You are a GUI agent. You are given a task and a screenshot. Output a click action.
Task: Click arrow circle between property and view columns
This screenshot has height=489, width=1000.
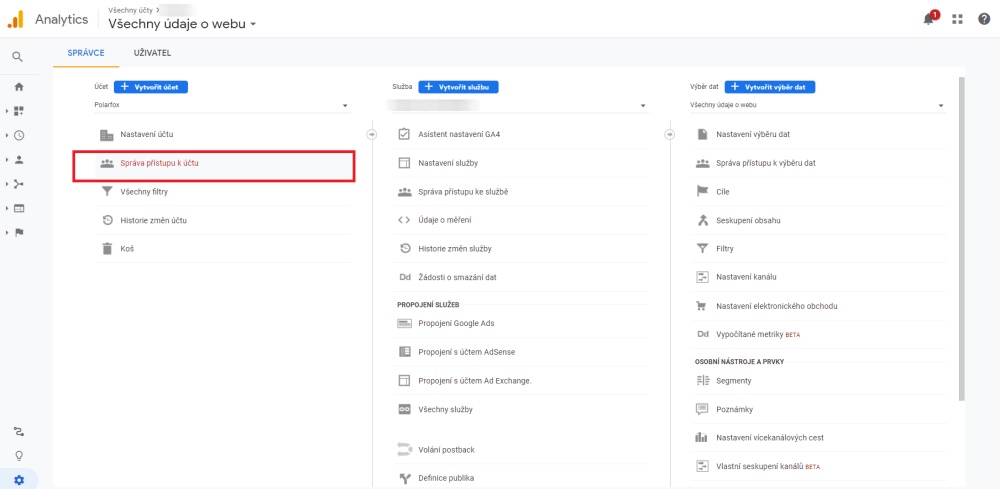[670, 135]
